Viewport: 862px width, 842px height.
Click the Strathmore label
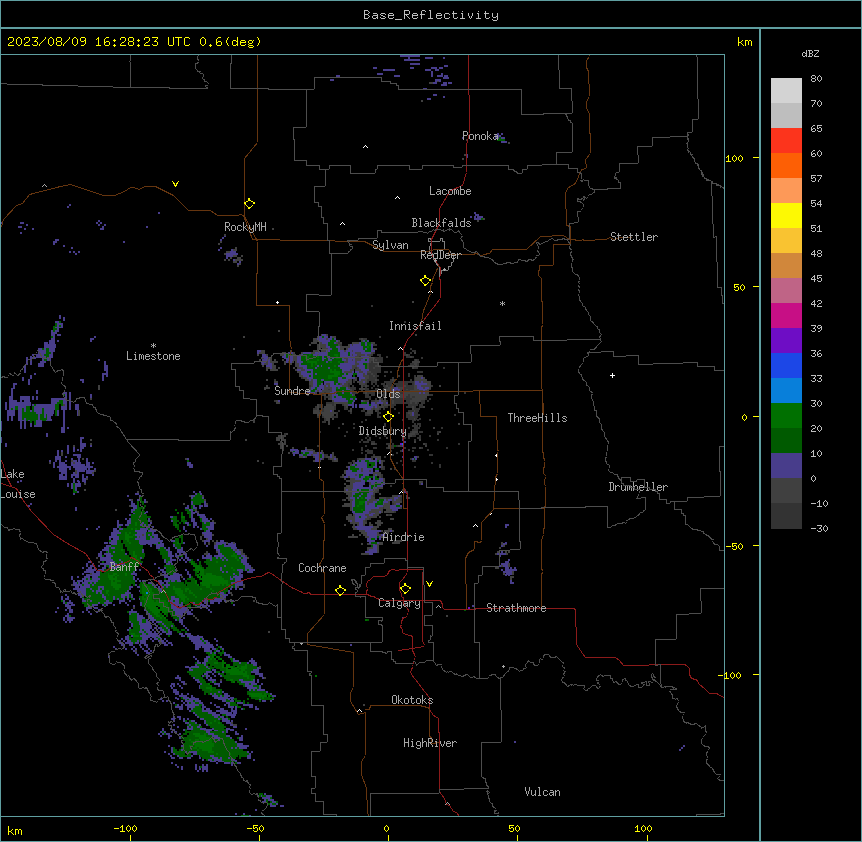[516, 608]
